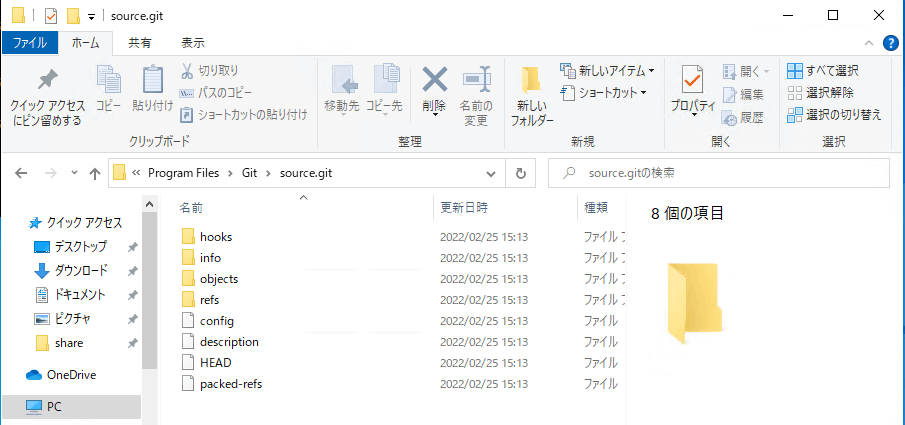The width and height of the screenshot is (905, 425).
Task: Click History (履歴) in ribbon
Action: (x=743, y=118)
